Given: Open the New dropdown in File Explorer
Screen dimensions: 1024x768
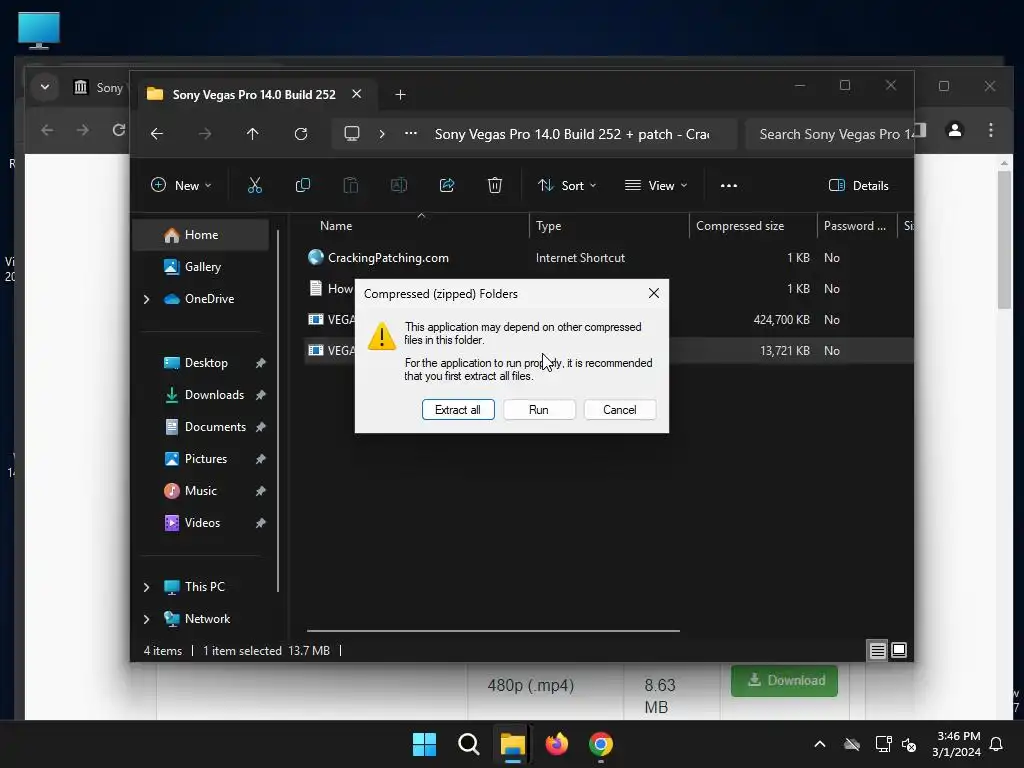Looking at the screenshot, I should [x=181, y=185].
